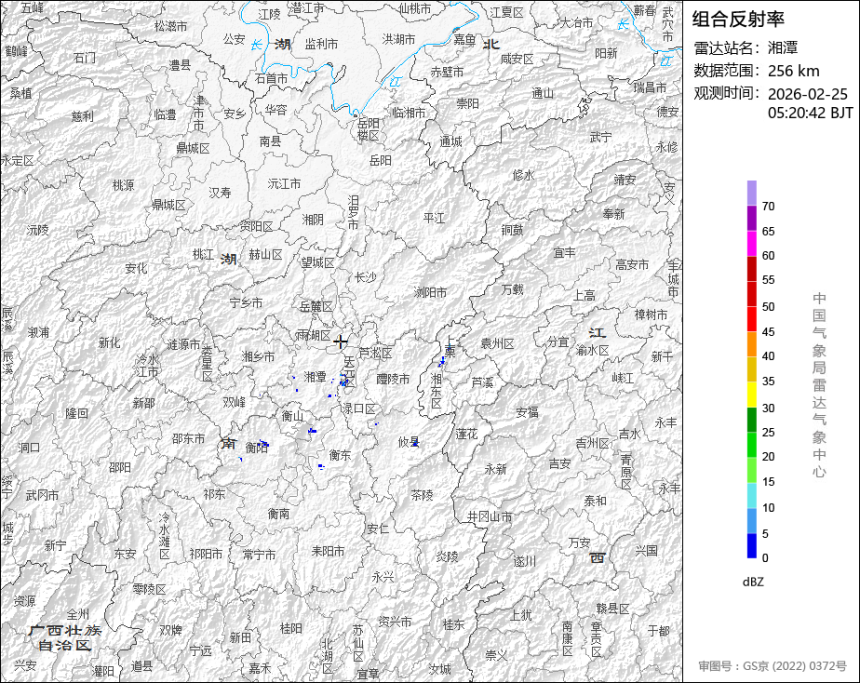
Task: Select the 256 km data range value
Action: click(794, 71)
